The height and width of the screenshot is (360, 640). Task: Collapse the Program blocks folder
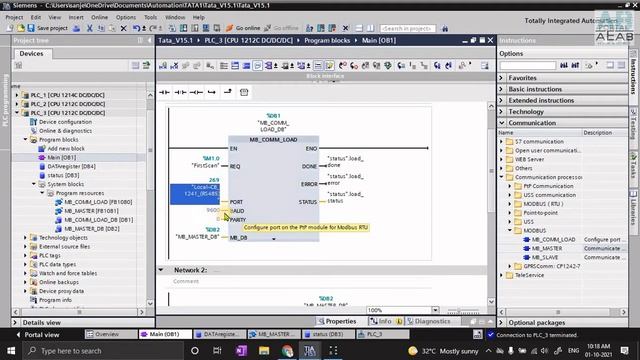click(x=25, y=140)
